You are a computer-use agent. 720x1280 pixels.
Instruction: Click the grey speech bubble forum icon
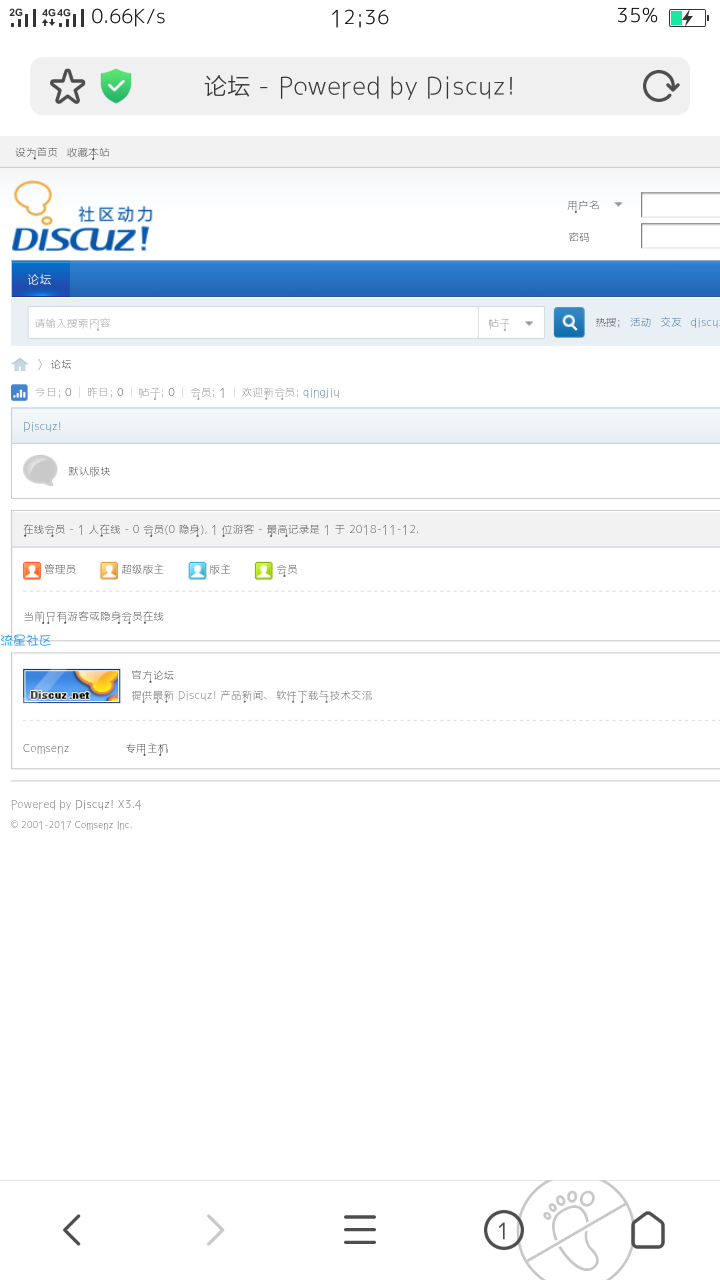click(x=40, y=470)
